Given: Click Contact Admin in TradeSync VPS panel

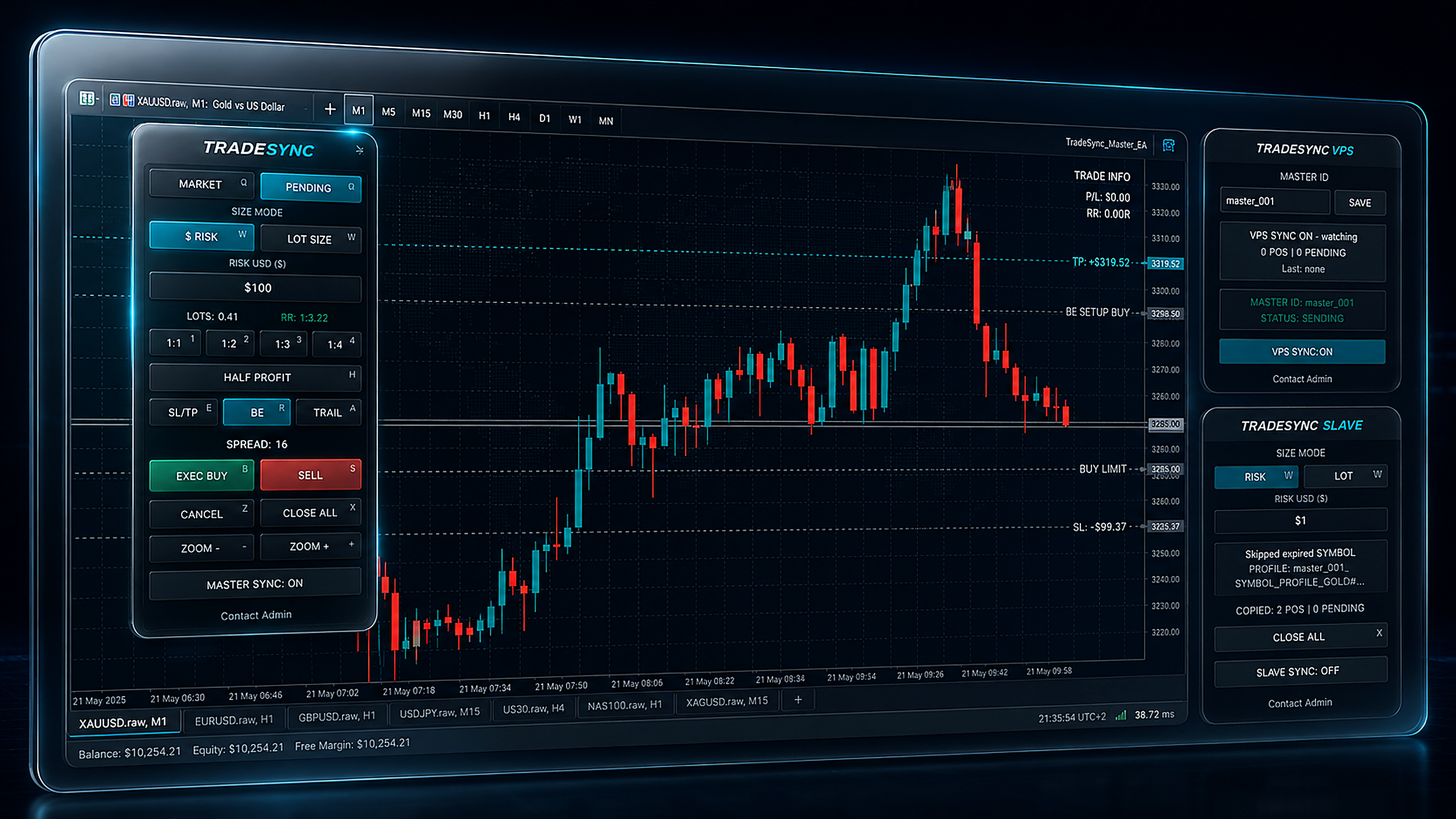Looking at the screenshot, I should [x=1302, y=379].
